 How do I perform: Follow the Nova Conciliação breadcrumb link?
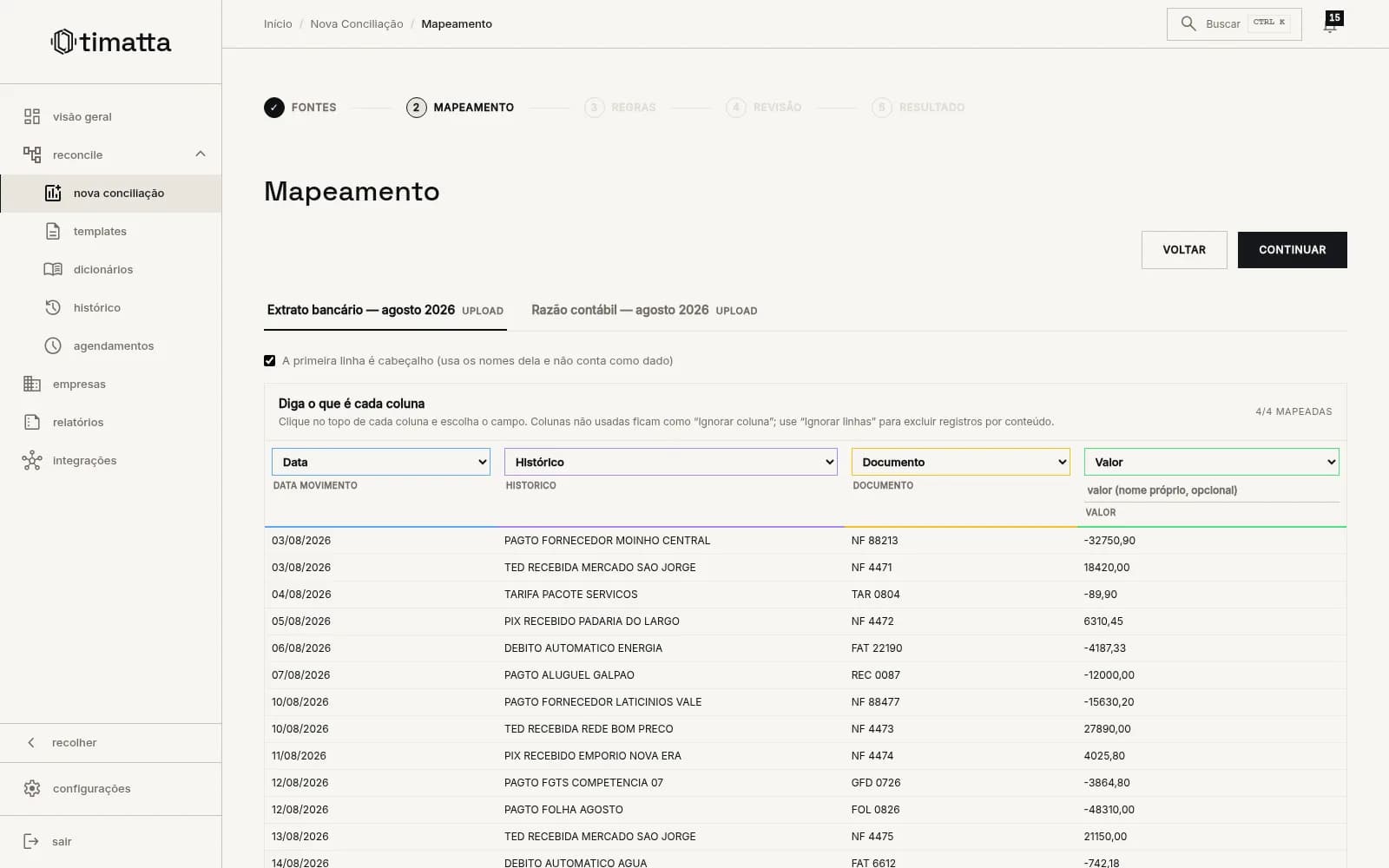(357, 23)
